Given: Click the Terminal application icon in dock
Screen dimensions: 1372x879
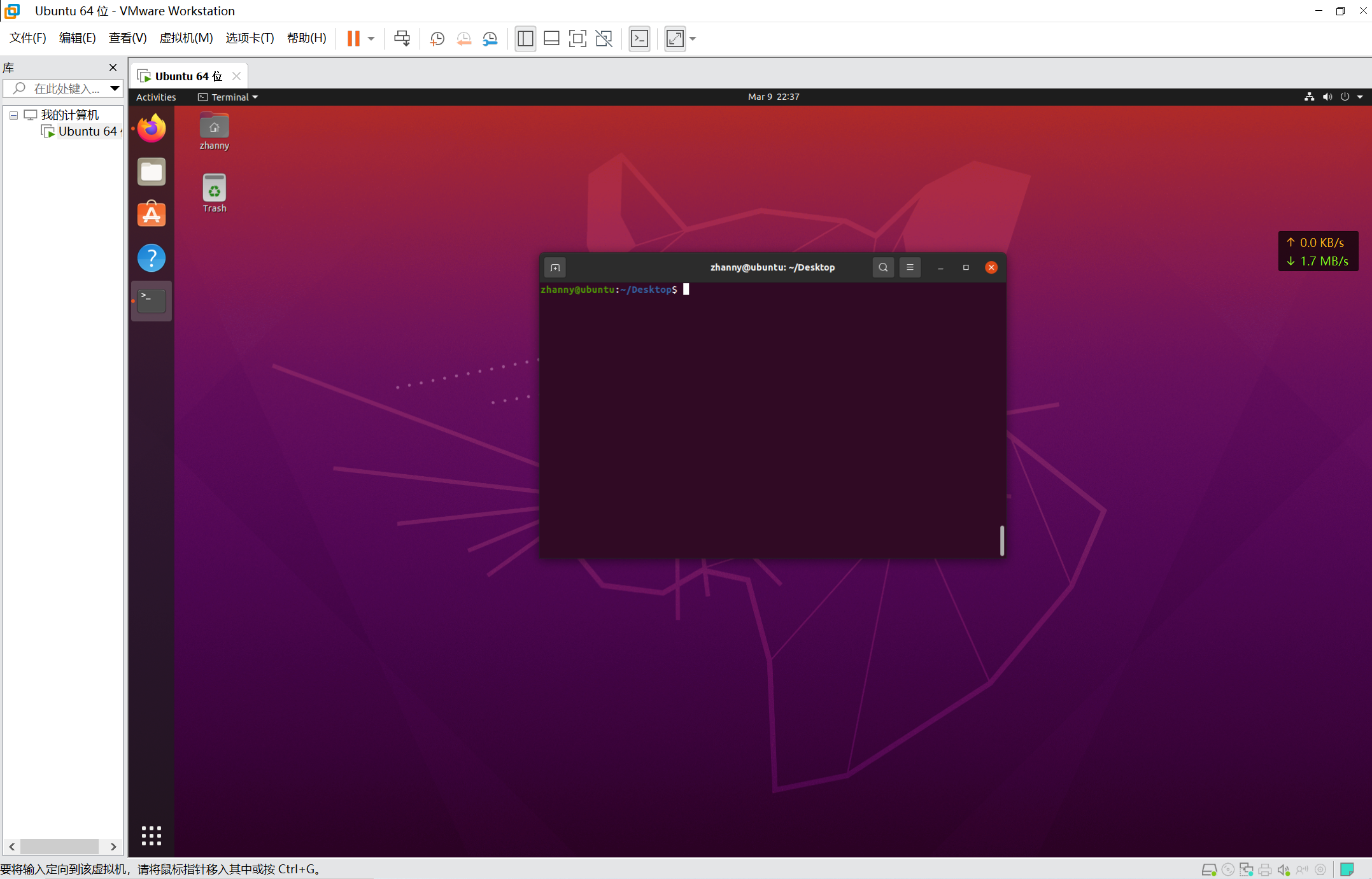Looking at the screenshot, I should 151,300.
